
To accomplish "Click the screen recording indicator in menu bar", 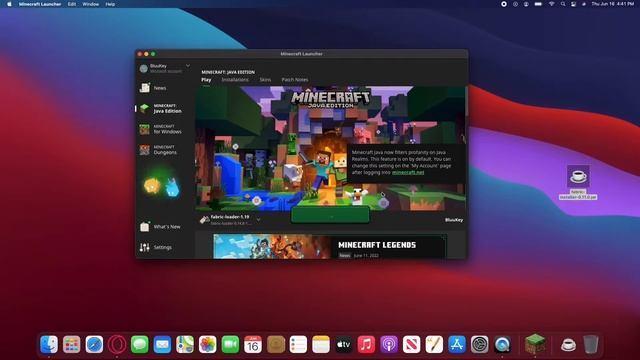I will click(504, 4).
